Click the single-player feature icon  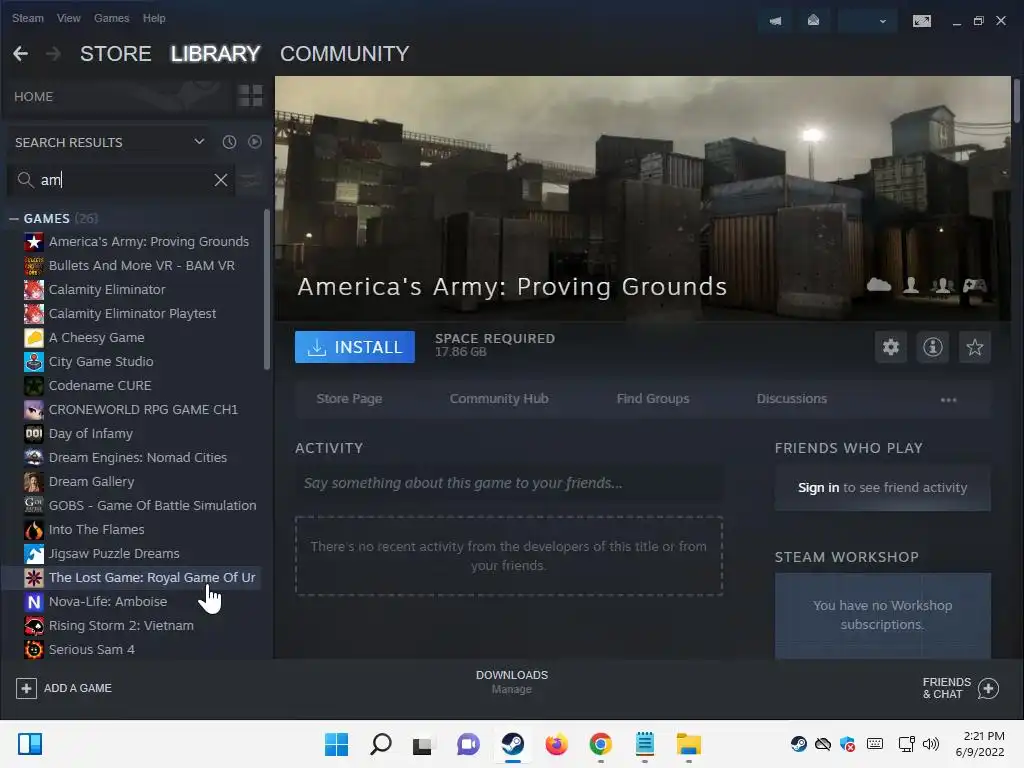point(910,285)
